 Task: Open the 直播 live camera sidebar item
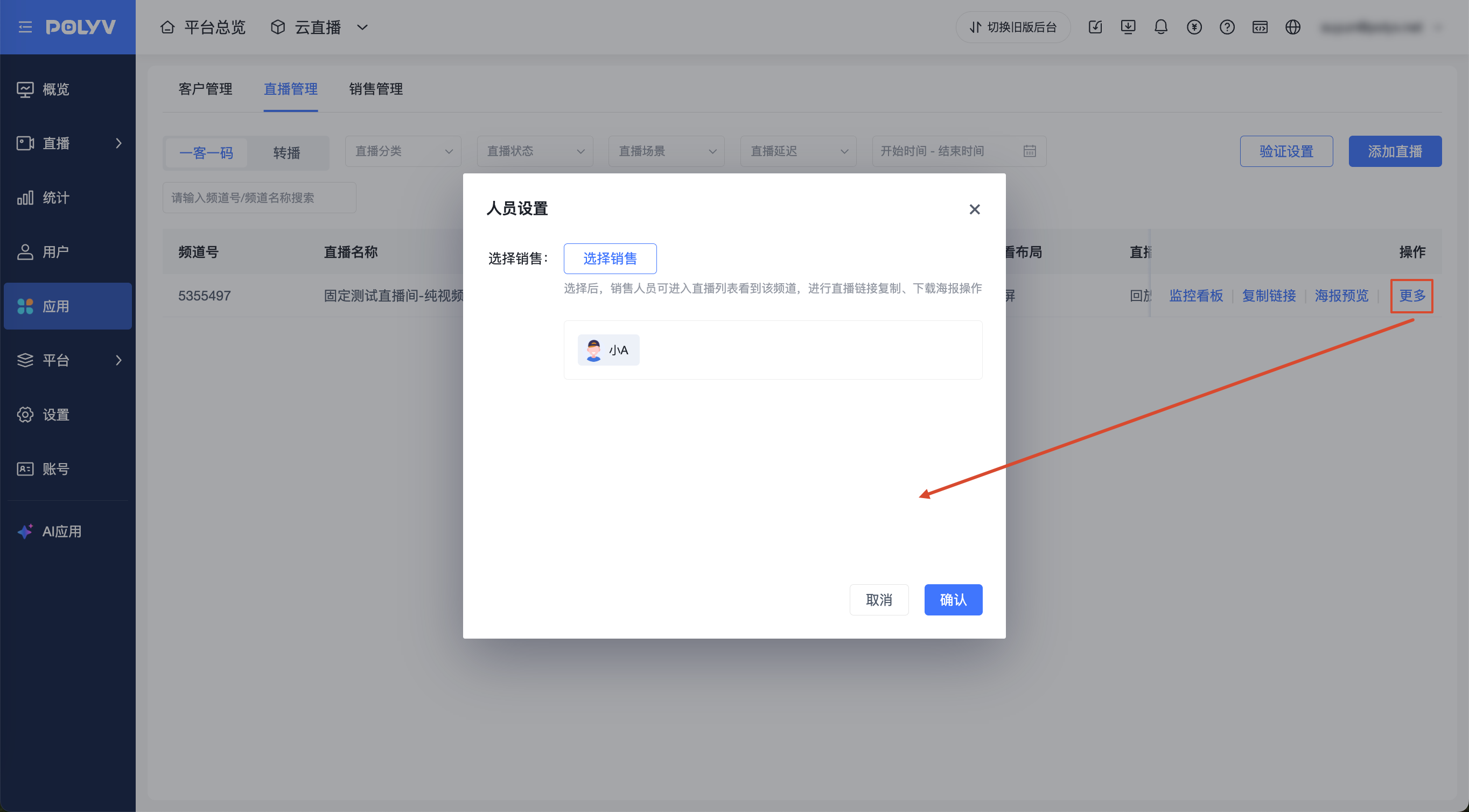point(68,143)
